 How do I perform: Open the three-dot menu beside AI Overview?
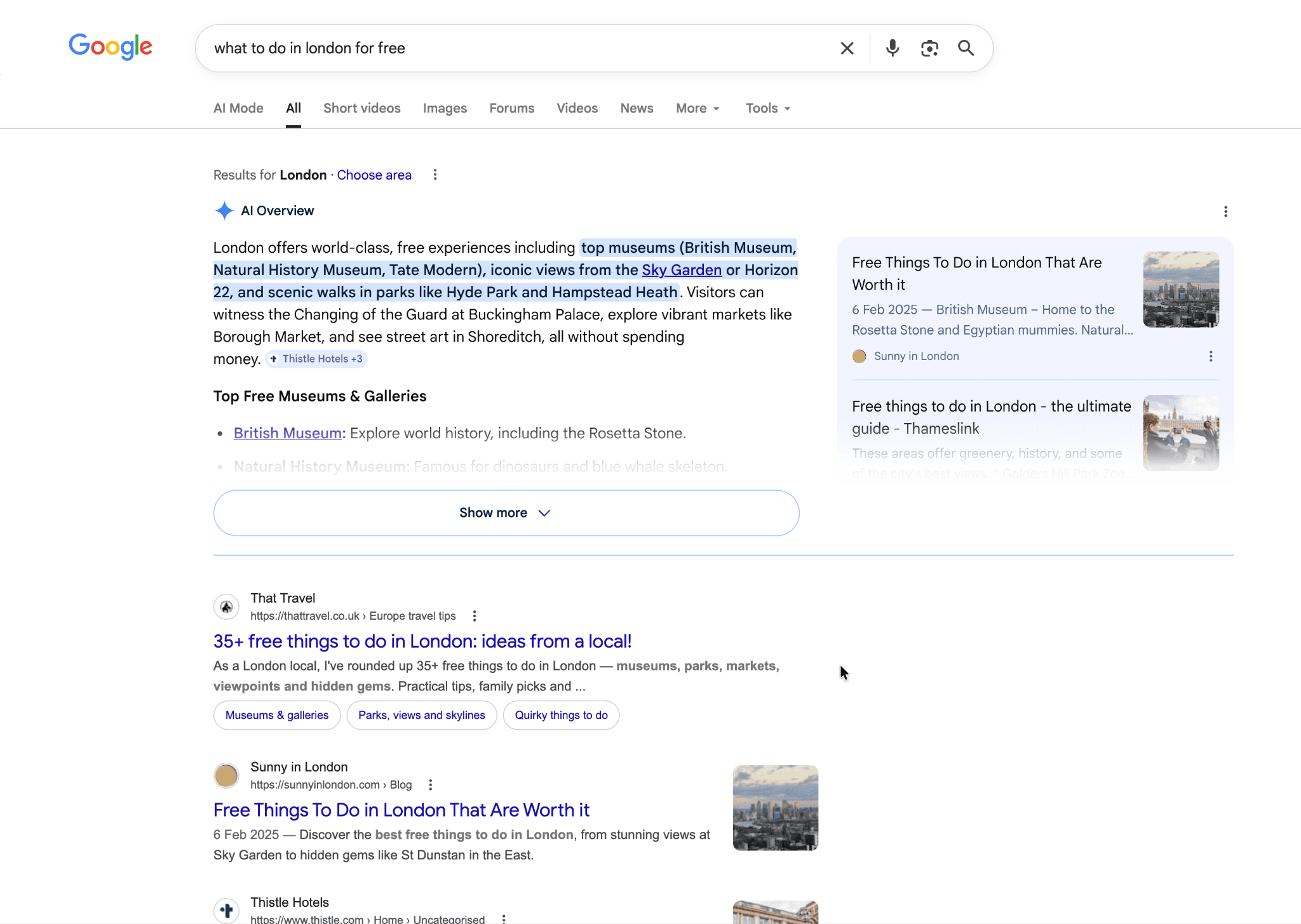(1225, 211)
